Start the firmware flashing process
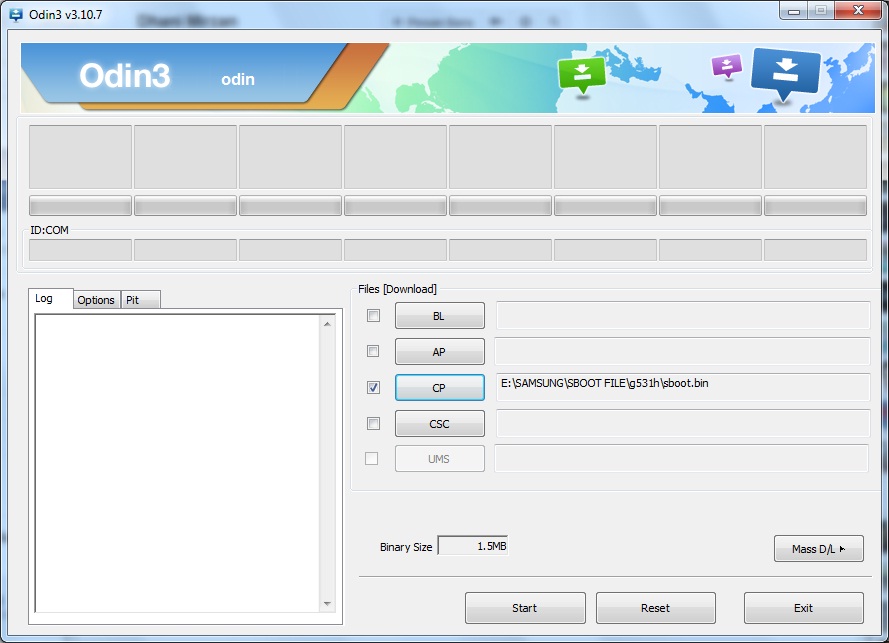The width and height of the screenshot is (889, 643). (x=525, y=607)
